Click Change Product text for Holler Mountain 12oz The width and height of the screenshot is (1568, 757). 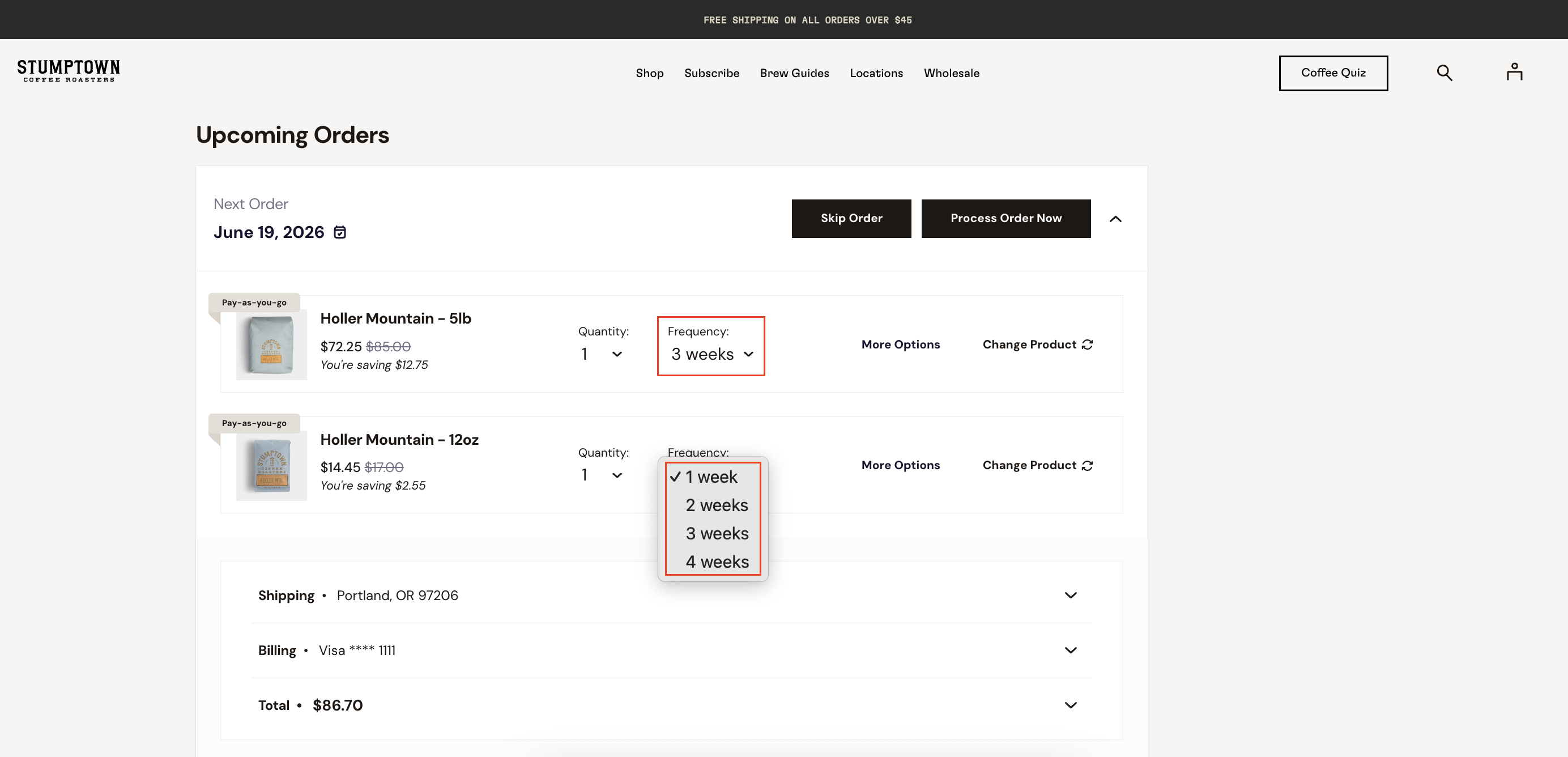1029,465
